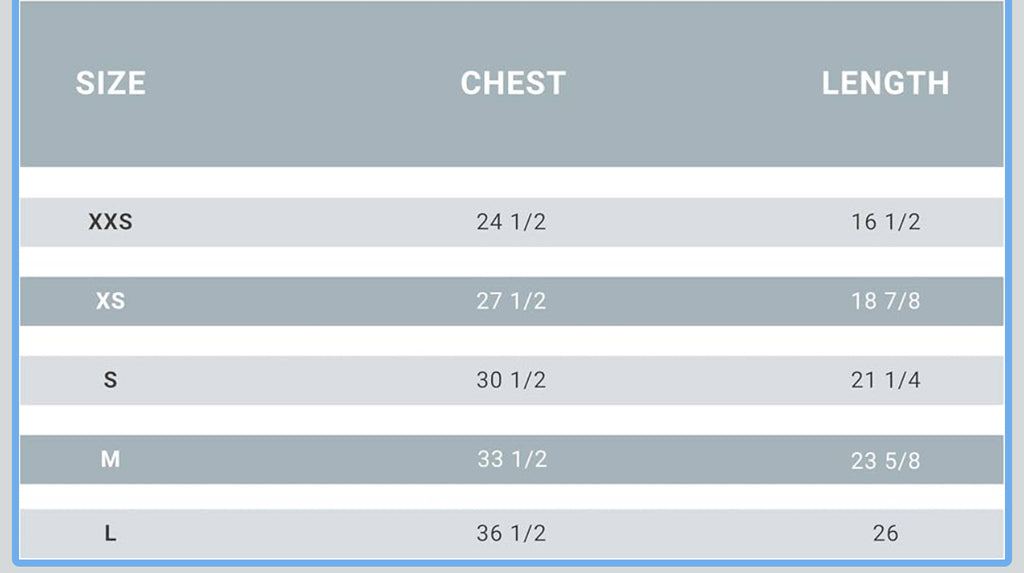The width and height of the screenshot is (1024, 573).
Task: Click the 30 1/2 chest measurement
Action: [511, 380]
